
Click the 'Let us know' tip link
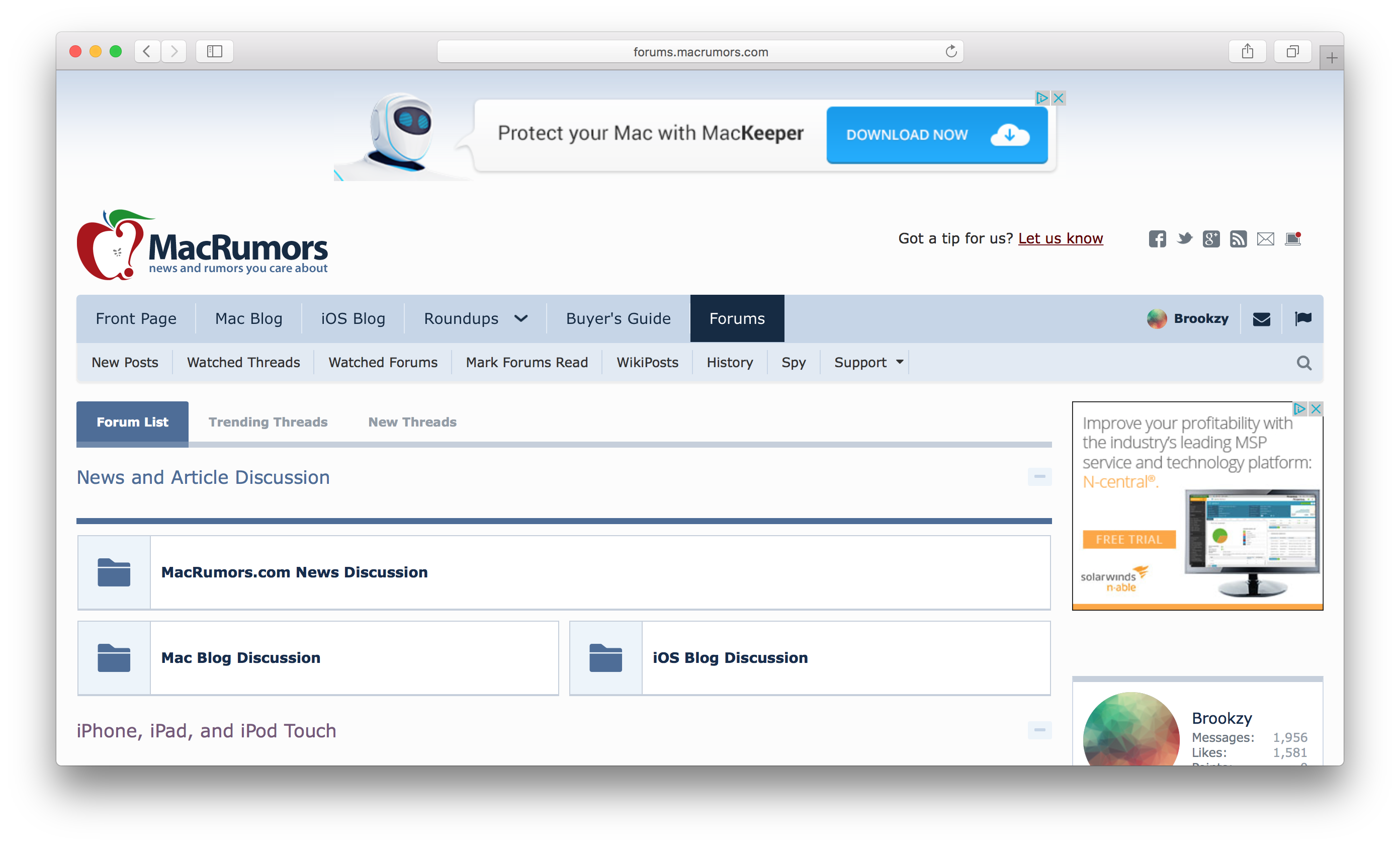1060,238
